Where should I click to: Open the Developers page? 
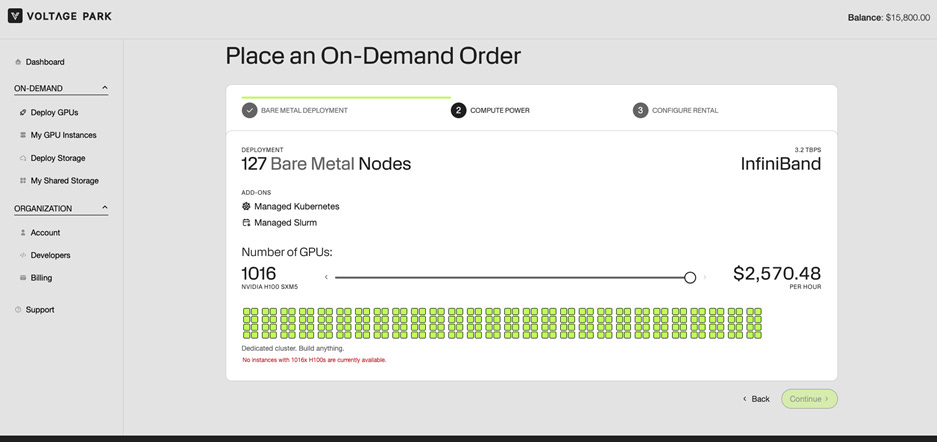(x=50, y=255)
